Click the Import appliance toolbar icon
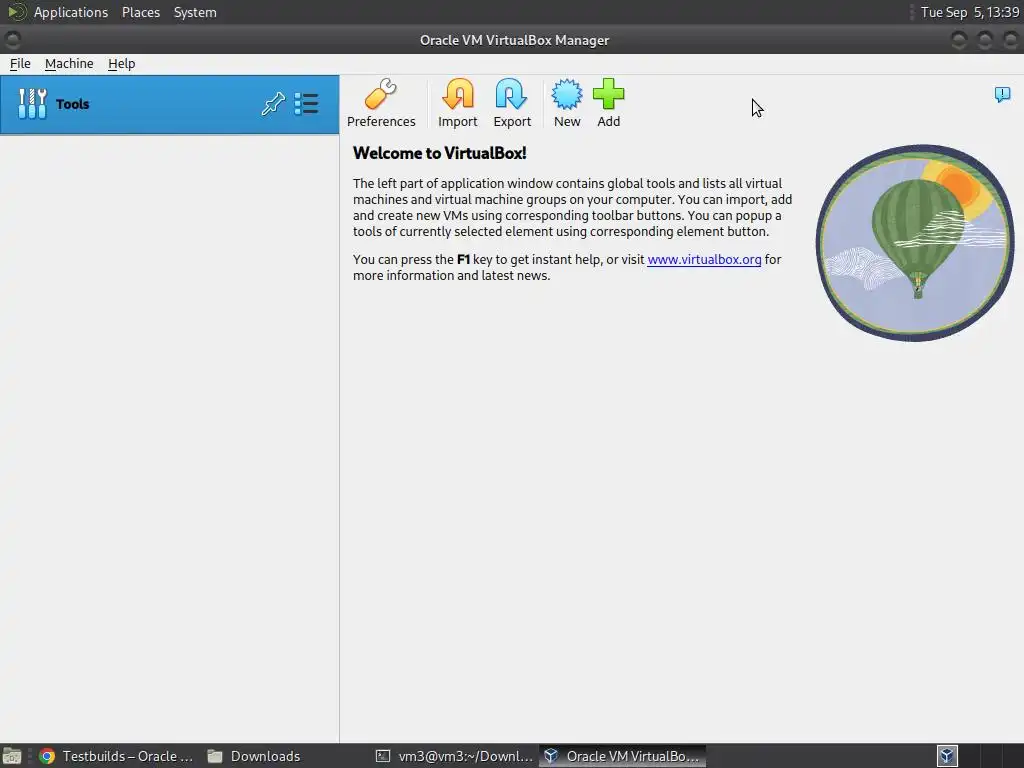This screenshot has width=1024, height=768. (x=457, y=103)
